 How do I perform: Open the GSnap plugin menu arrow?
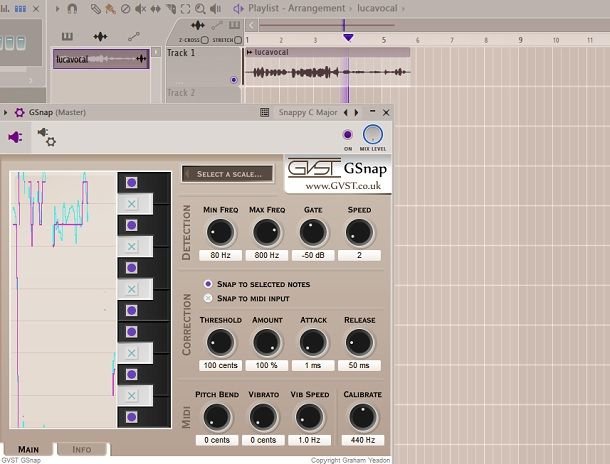pos(5,112)
